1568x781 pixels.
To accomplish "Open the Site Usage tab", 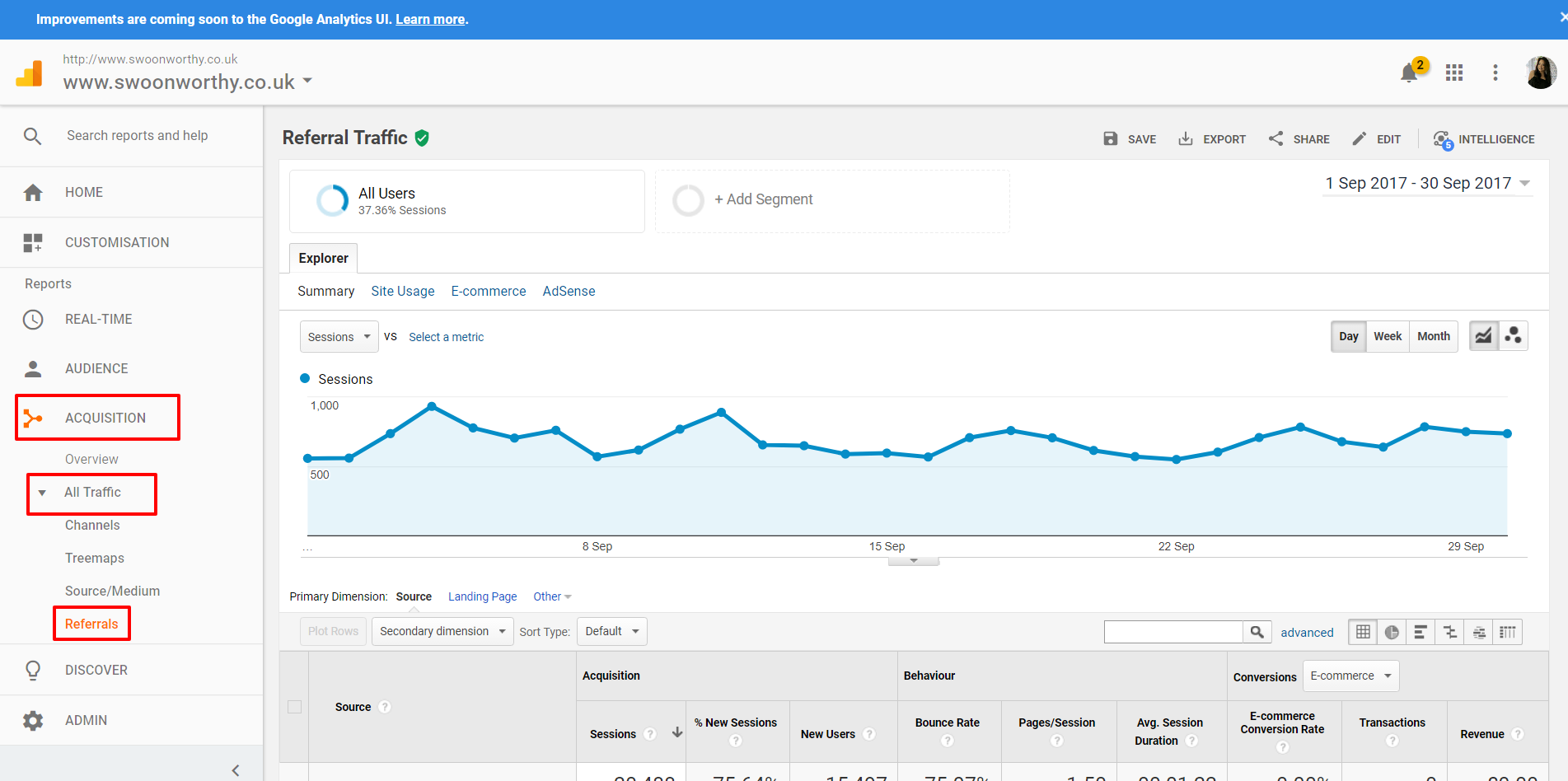I will [402, 291].
